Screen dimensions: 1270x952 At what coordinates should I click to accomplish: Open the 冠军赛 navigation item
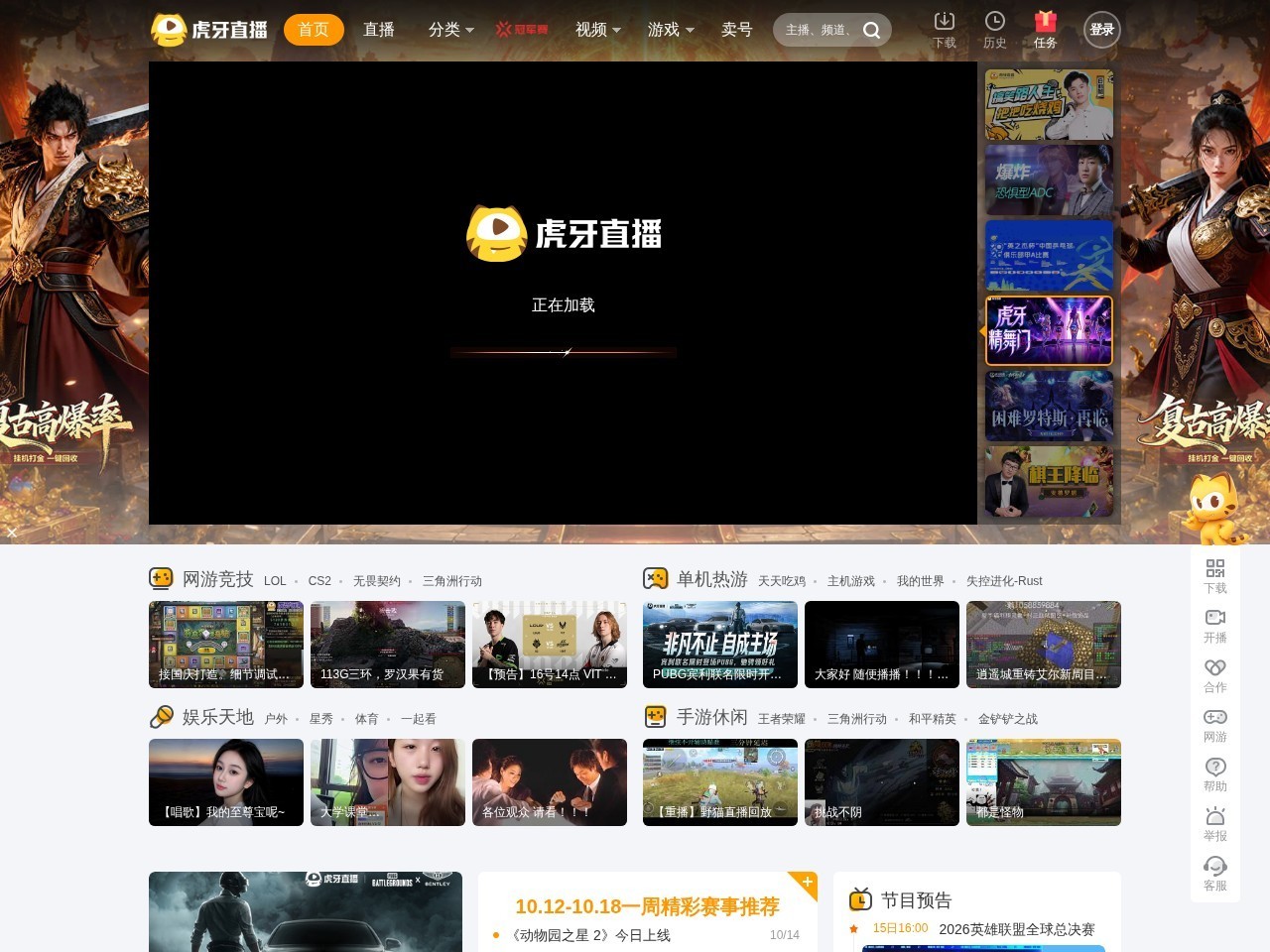pyautogui.click(x=522, y=30)
